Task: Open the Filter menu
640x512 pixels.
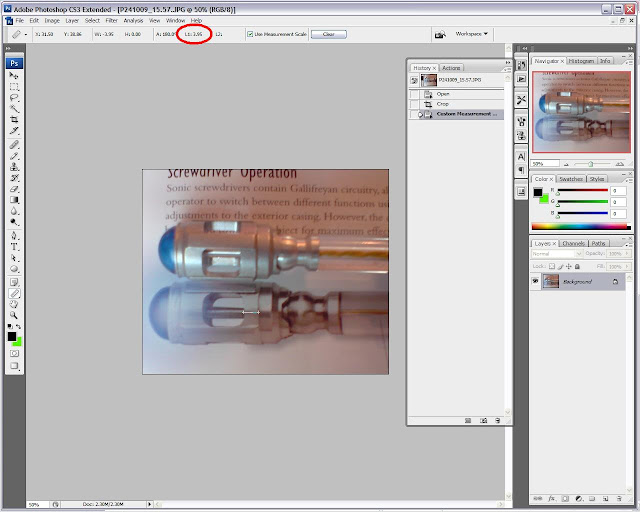Action: click(111, 20)
